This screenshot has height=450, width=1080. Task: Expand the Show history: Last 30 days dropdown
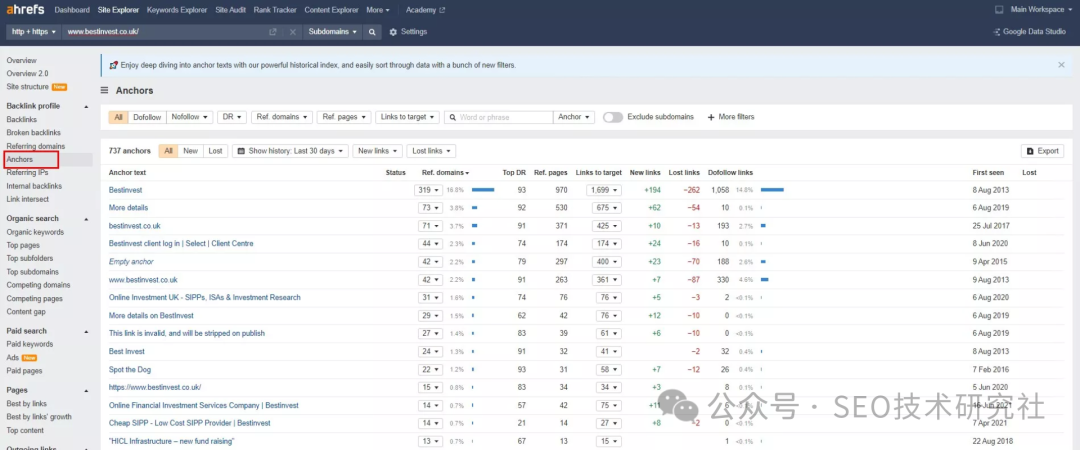pos(290,151)
